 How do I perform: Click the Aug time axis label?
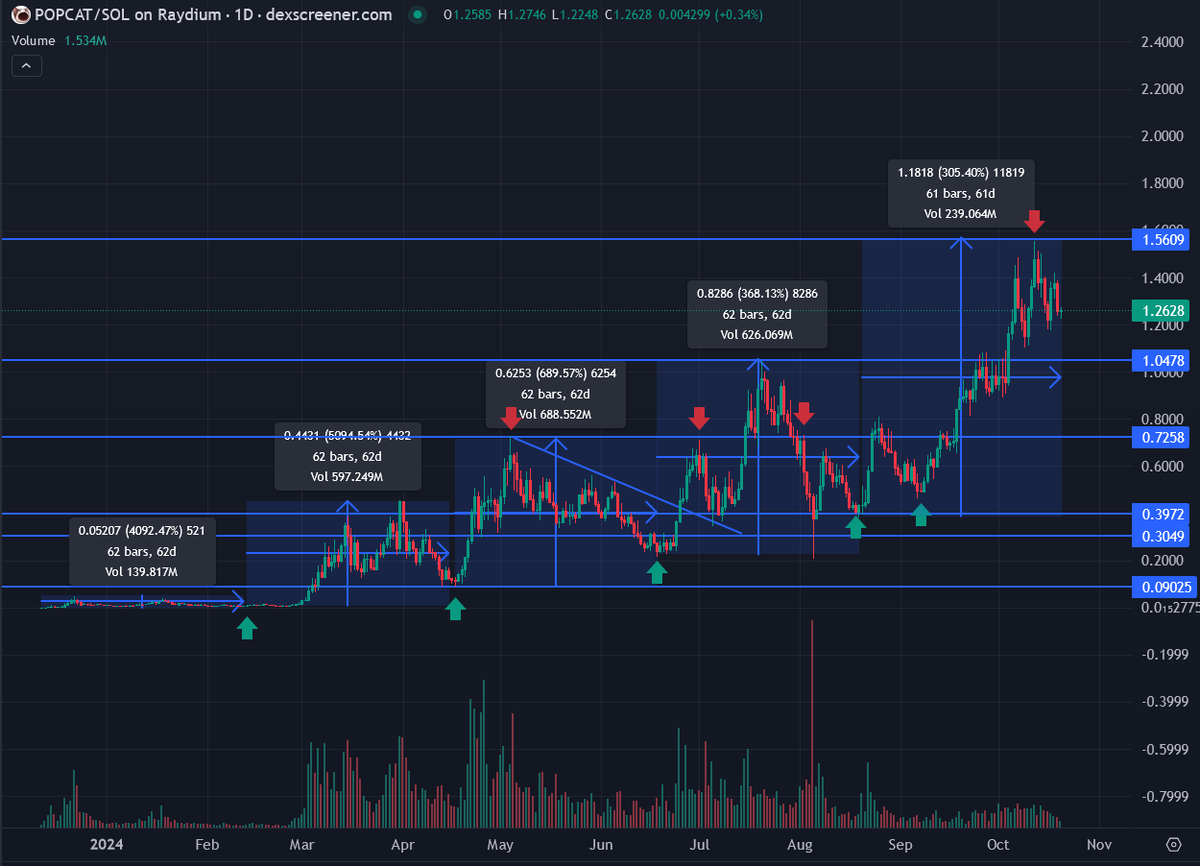pos(800,845)
